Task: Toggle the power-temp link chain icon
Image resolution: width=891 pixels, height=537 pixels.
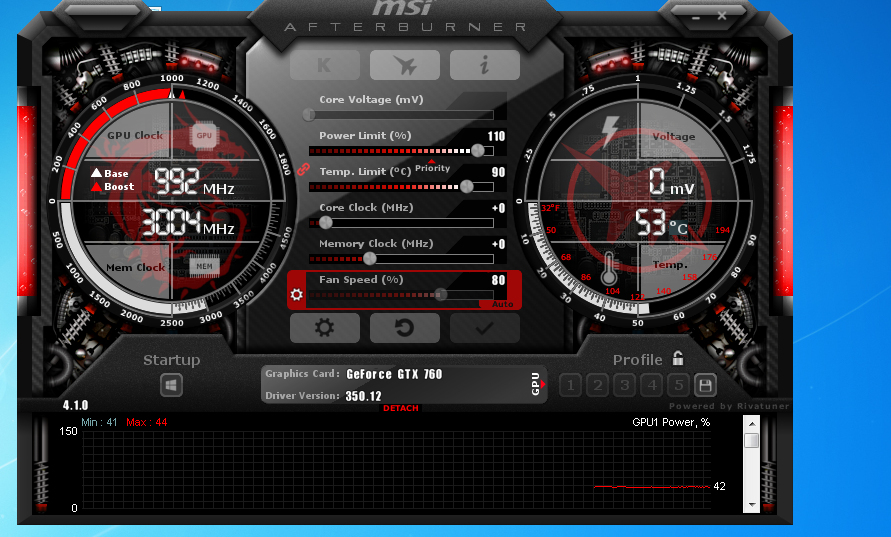Action: click(x=303, y=169)
